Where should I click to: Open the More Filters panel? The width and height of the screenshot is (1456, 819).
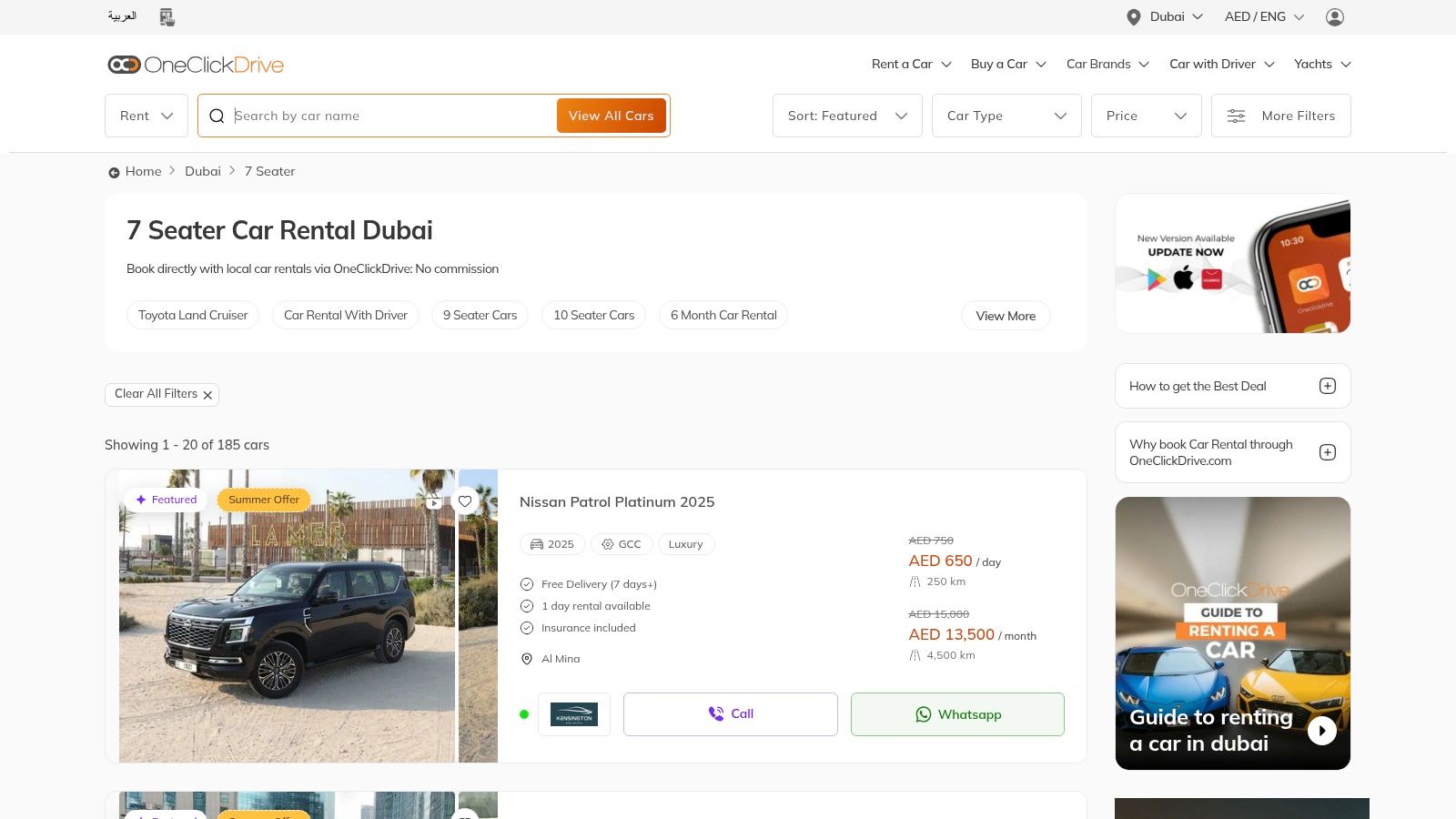click(1280, 116)
